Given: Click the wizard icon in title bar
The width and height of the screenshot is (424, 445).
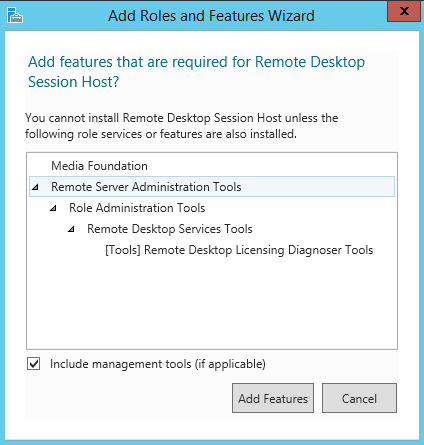Looking at the screenshot, I should point(15,15).
